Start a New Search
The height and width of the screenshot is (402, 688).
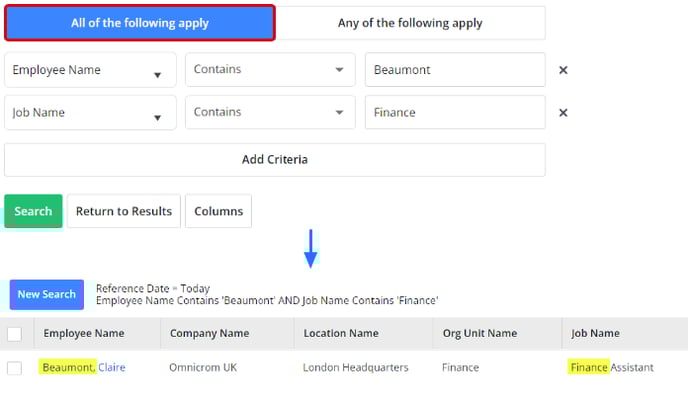pos(47,294)
